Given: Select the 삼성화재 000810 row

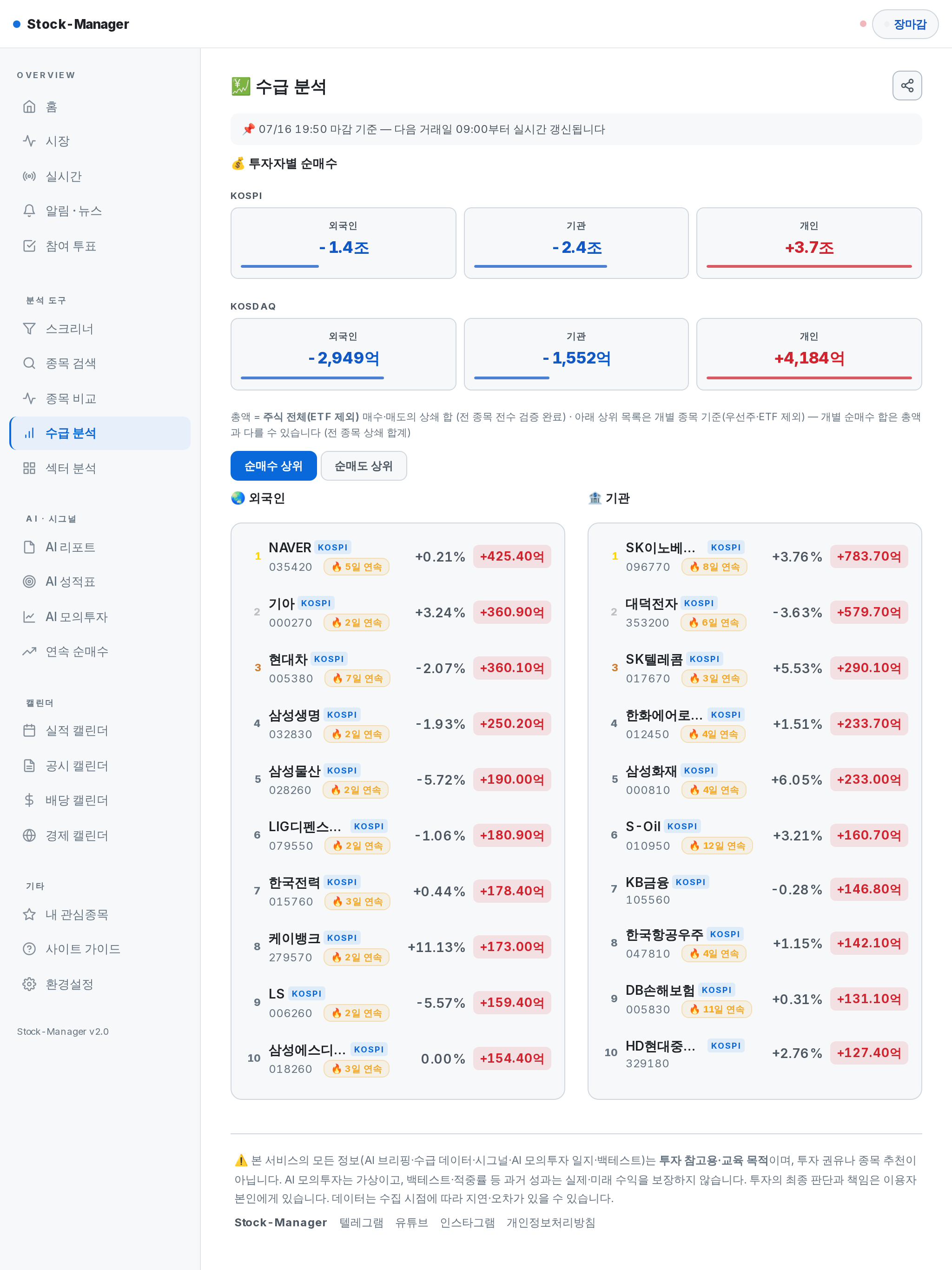Looking at the screenshot, I should point(754,780).
